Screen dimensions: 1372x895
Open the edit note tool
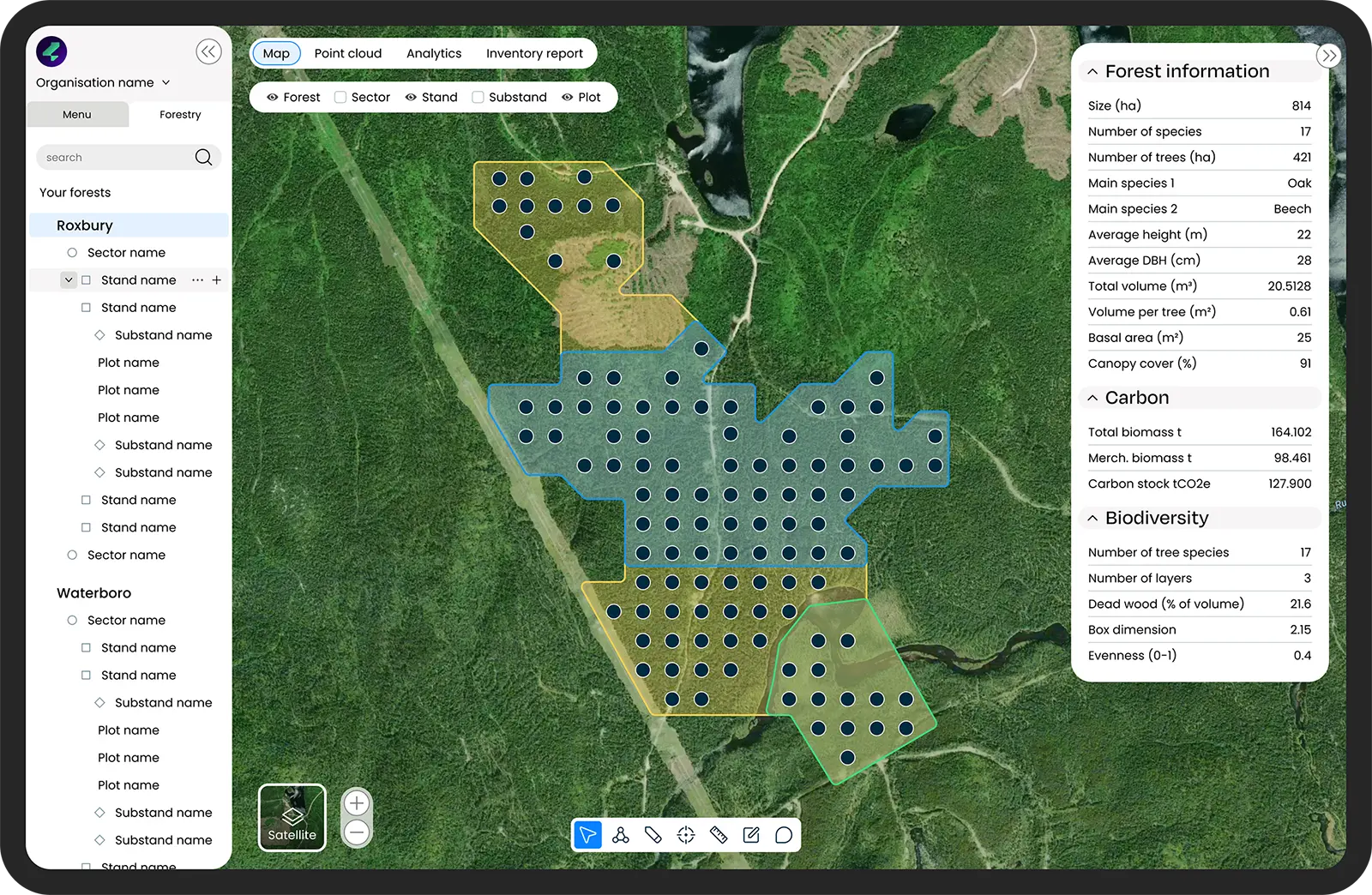(x=751, y=835)
